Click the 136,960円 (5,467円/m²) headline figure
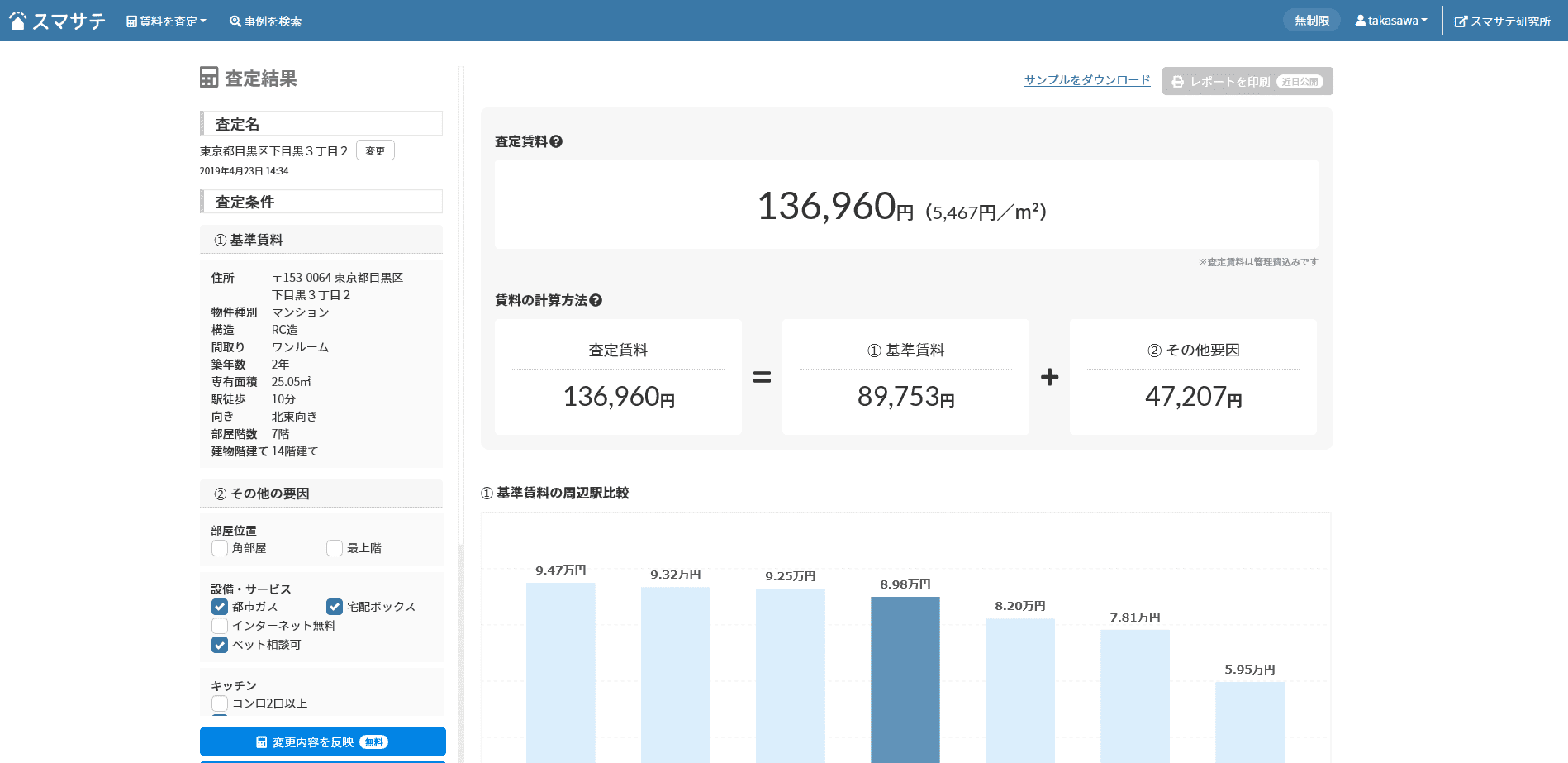 click(x=902, y=207)
